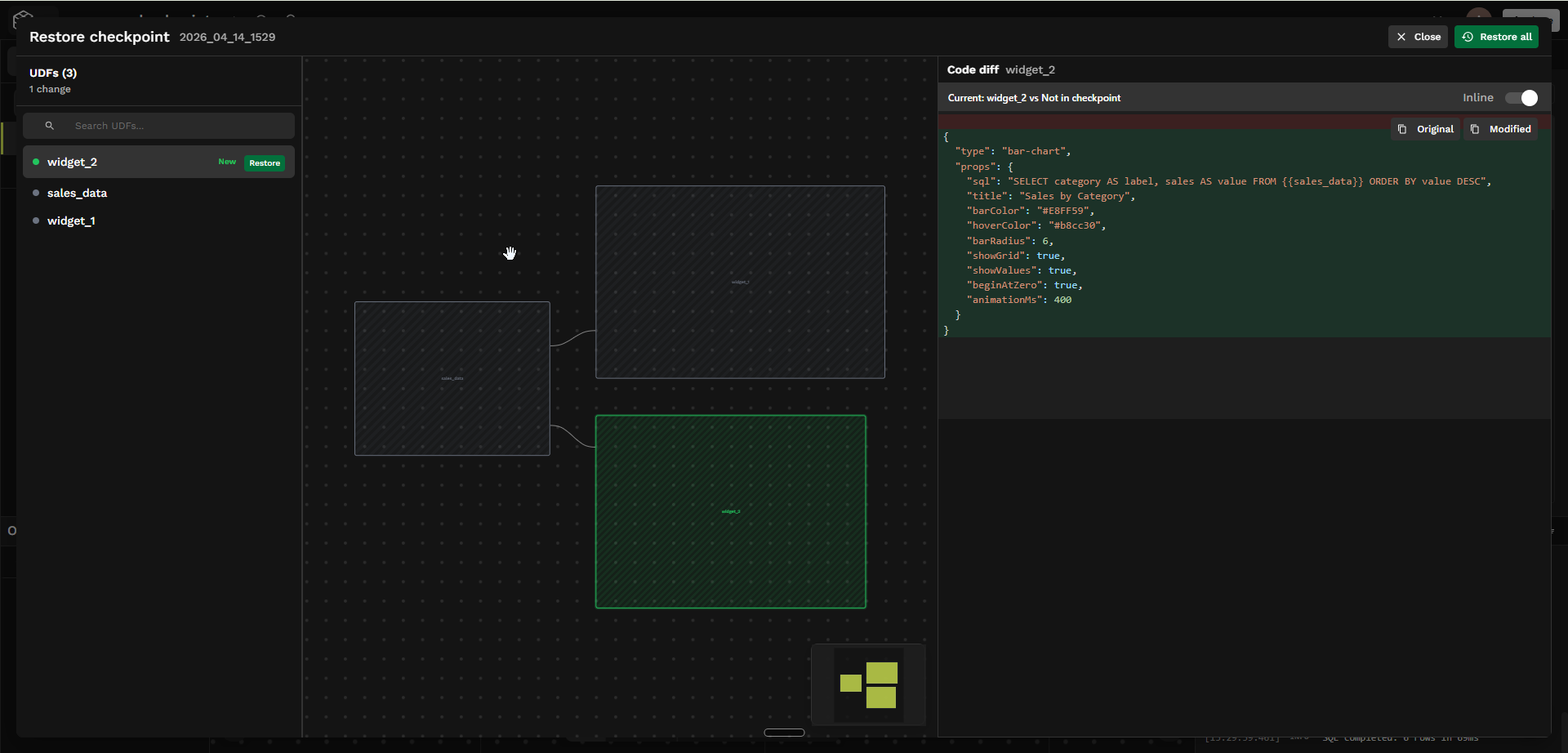The height and width of the screenshot is (753, 1568).
Task: Click the copy icon on the Original button
Action: (x=1402, y=129)
